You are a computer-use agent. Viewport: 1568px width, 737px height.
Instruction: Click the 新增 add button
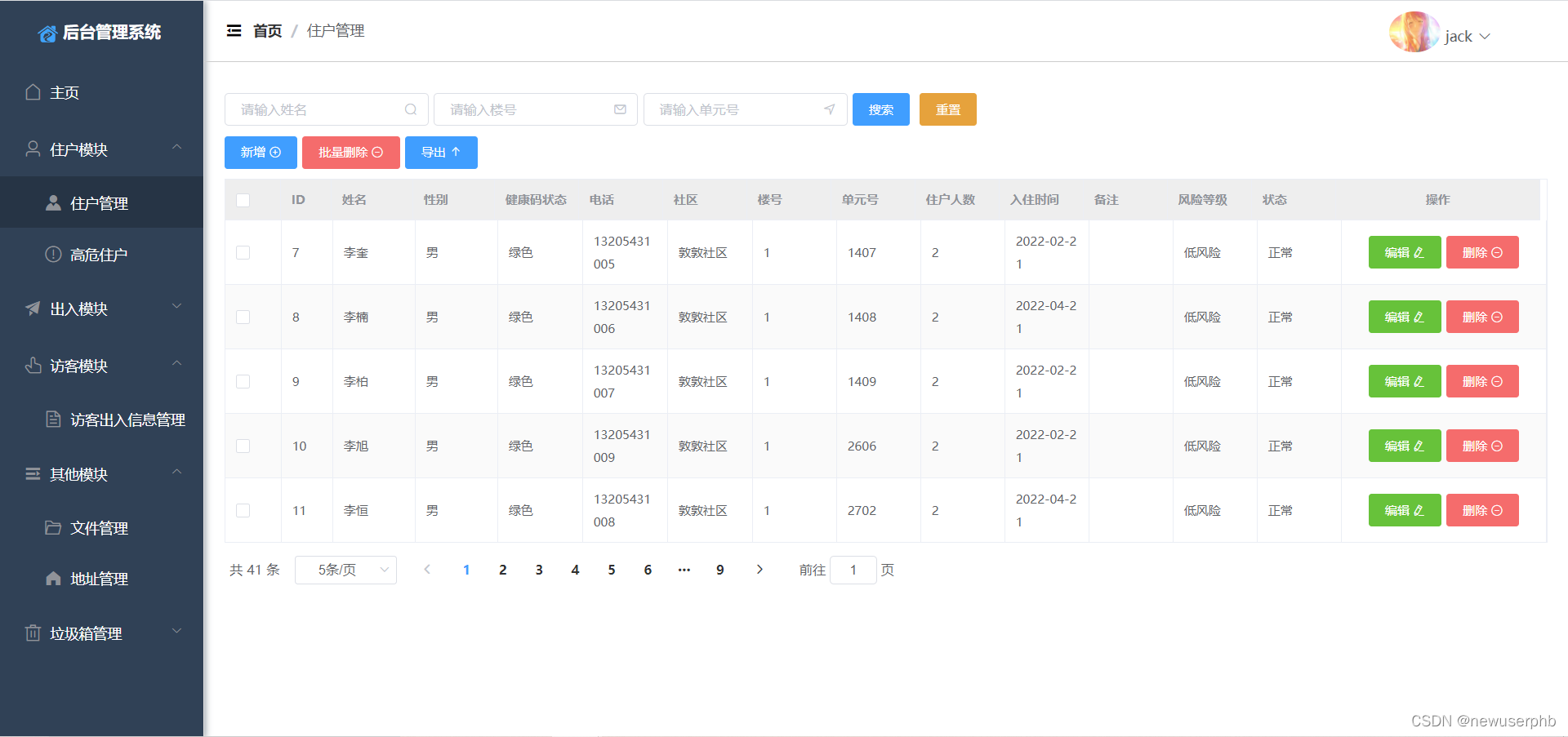261,153
